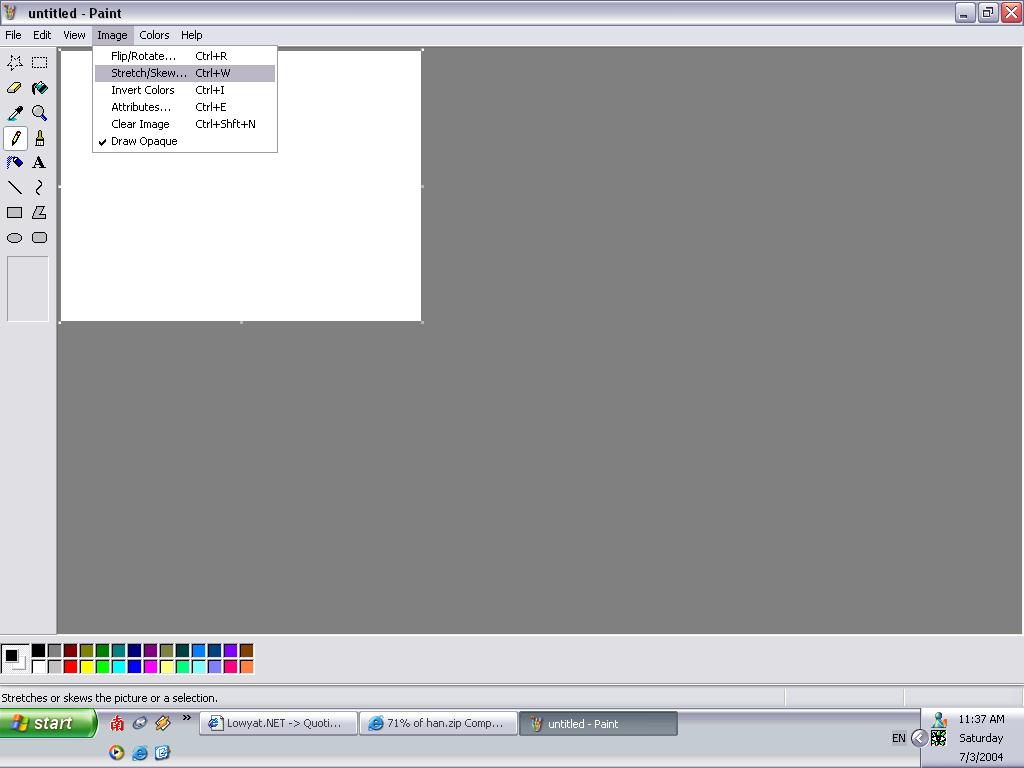This screenshot has height=768, width=1024.
Task: Switch to the Lowyat.NET taskbar window
Action: pyautogui.click(x=278, y=722)
